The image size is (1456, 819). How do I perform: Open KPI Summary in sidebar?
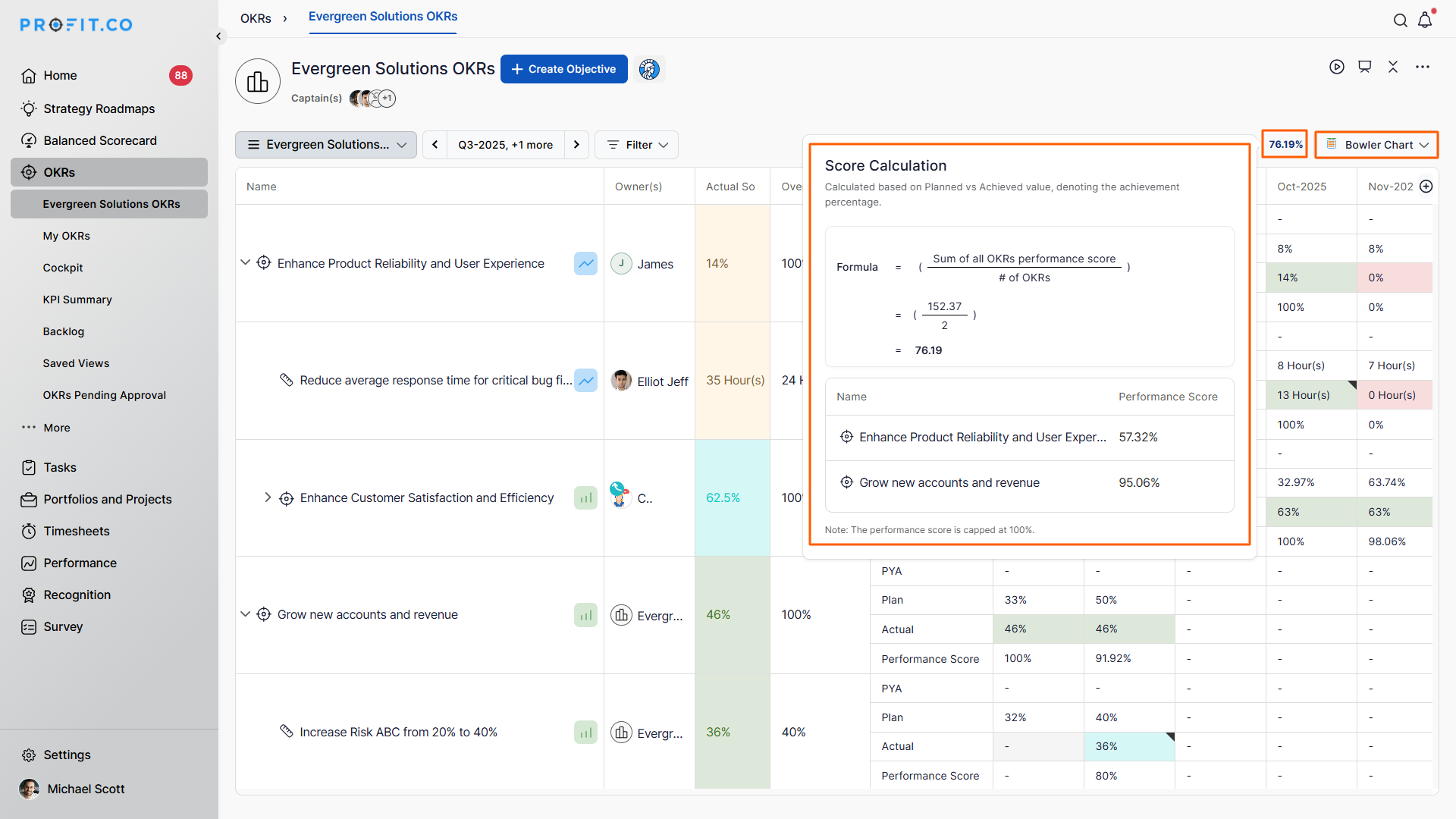77,300
